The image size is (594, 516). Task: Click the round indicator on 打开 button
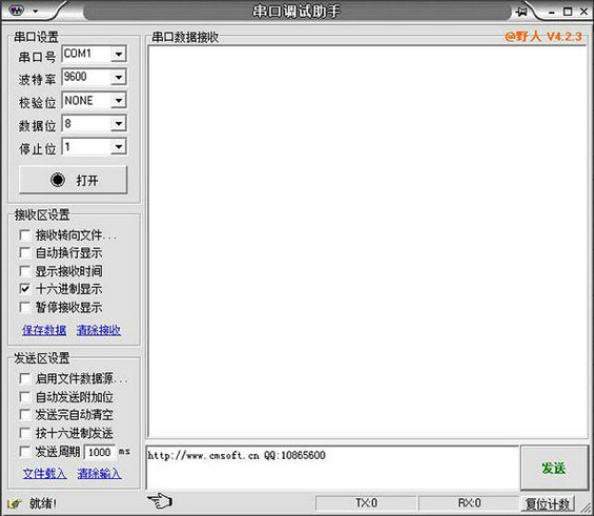pyautogui.click(x=58, y=180)
